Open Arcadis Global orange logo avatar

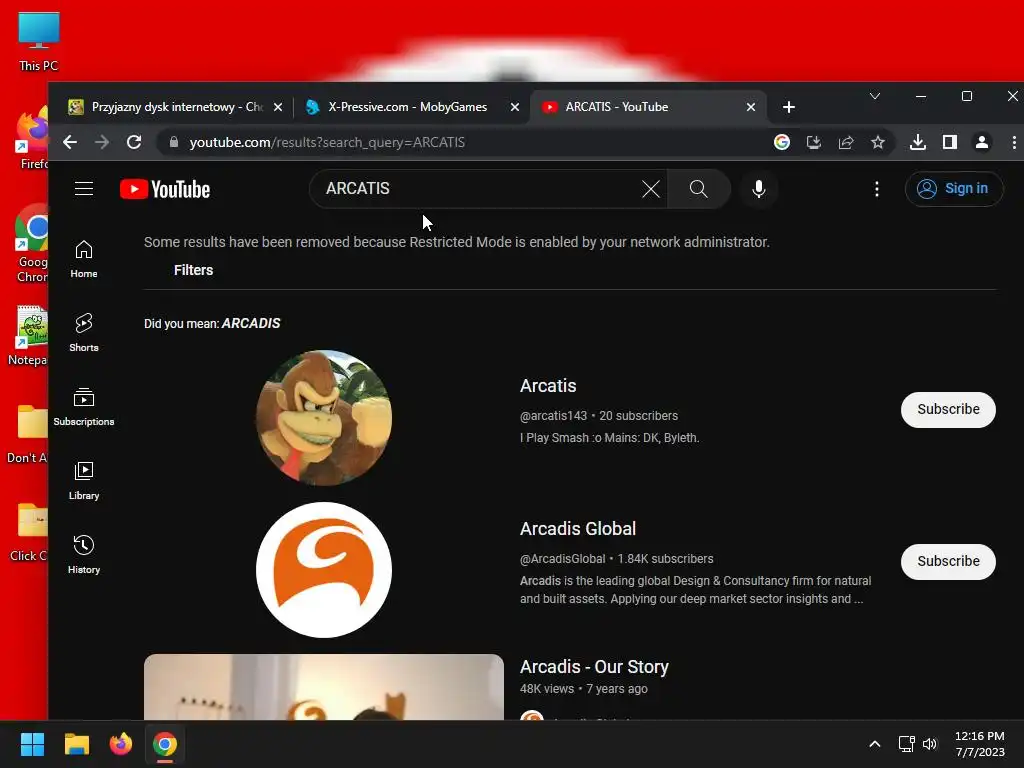click(x=324, y=569)
